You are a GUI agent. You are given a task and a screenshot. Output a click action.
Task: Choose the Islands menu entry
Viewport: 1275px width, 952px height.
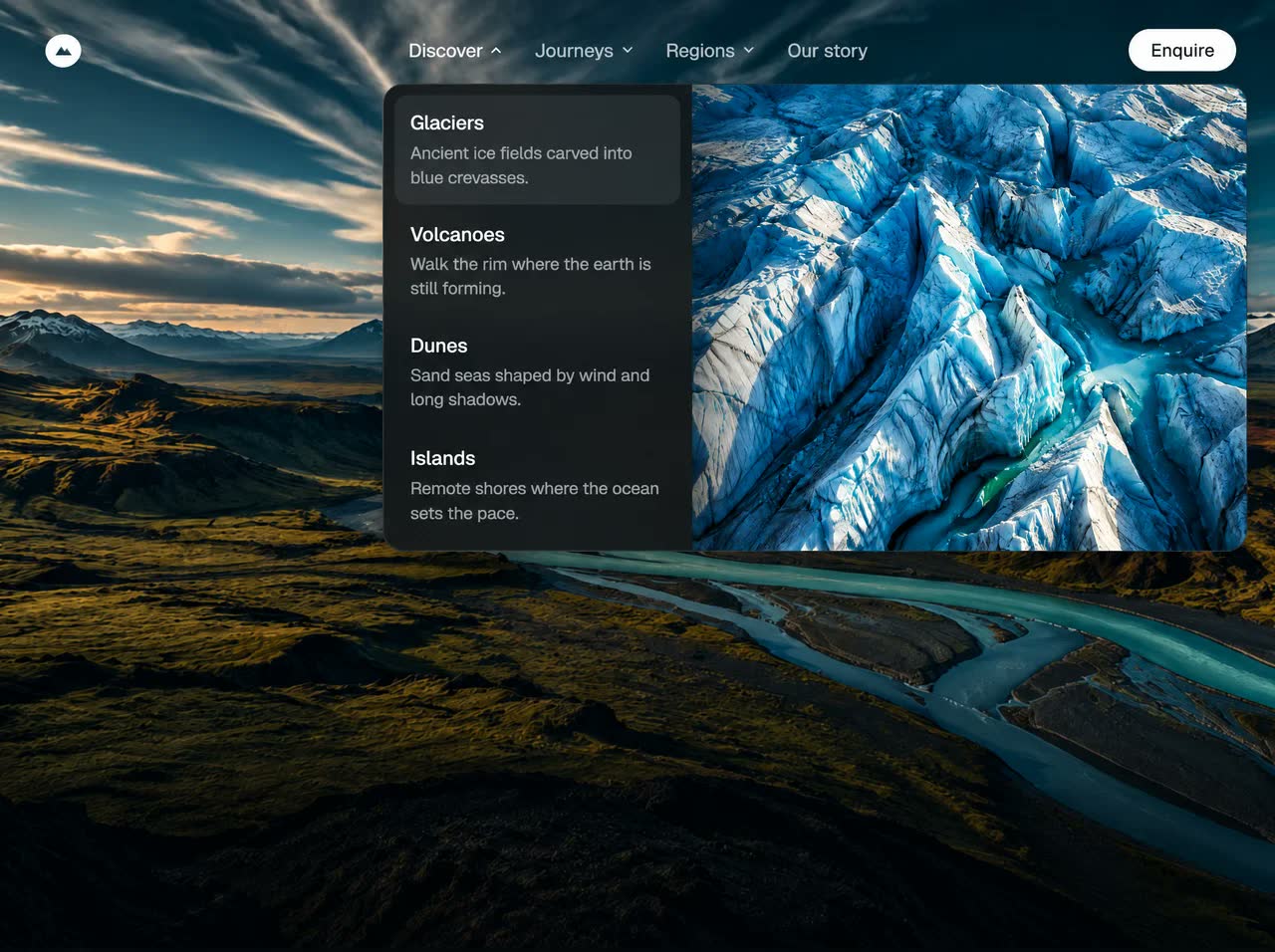(537, 485)
